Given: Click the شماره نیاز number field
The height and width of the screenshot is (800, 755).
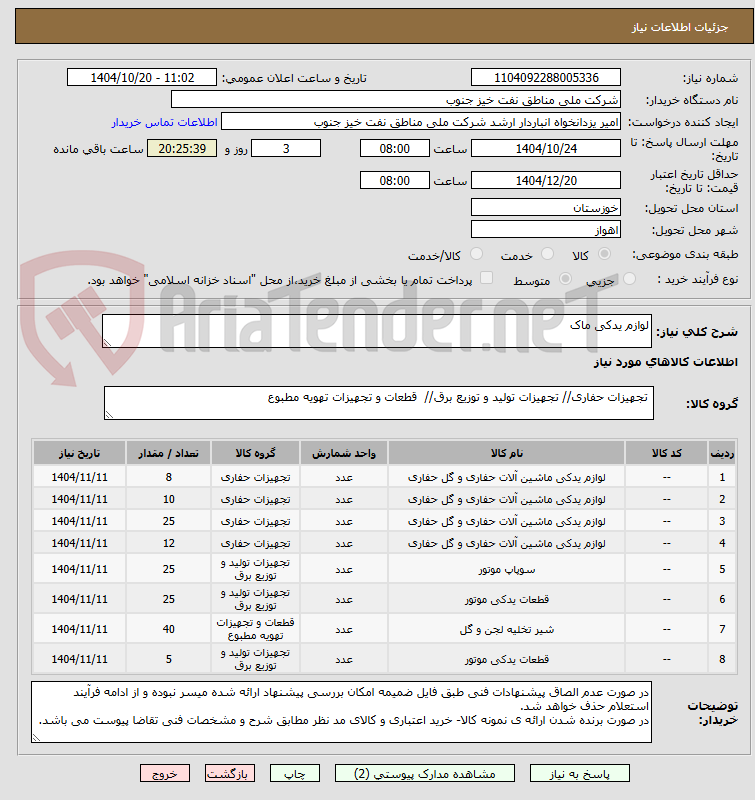Looking at the screenshot, I should (x=546, y=78).
